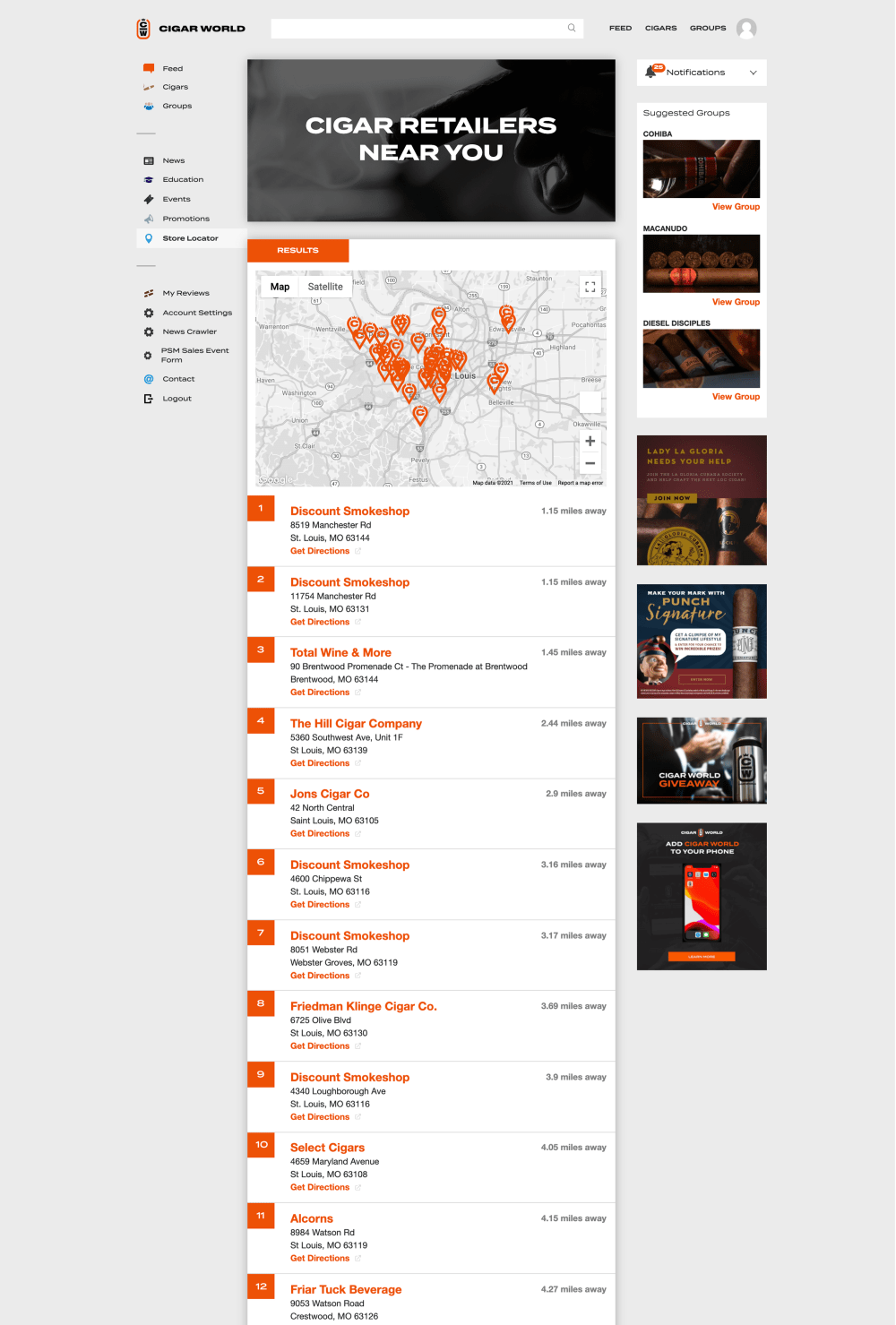Viewport: 896px width, 1325px height.
Task: Get Directions to 8519 Manchester Rd store
Action: pos(320,551)
